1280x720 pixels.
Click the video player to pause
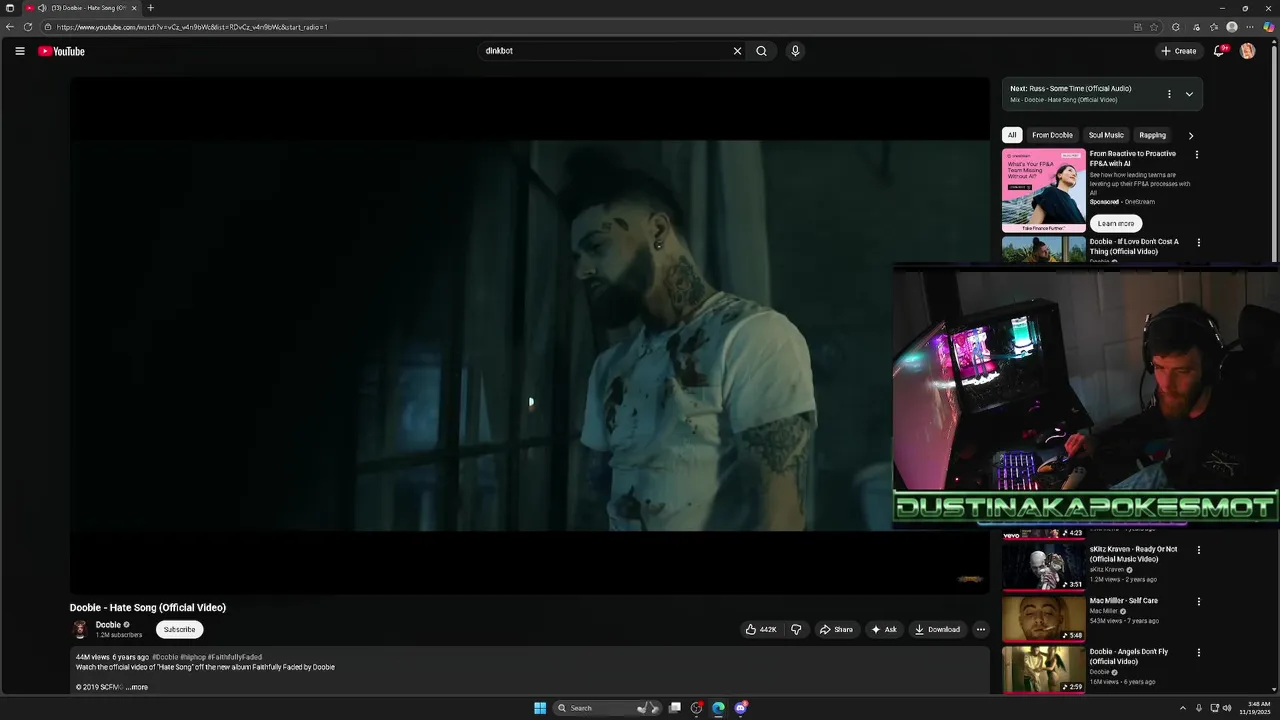(x=529, y=336)
